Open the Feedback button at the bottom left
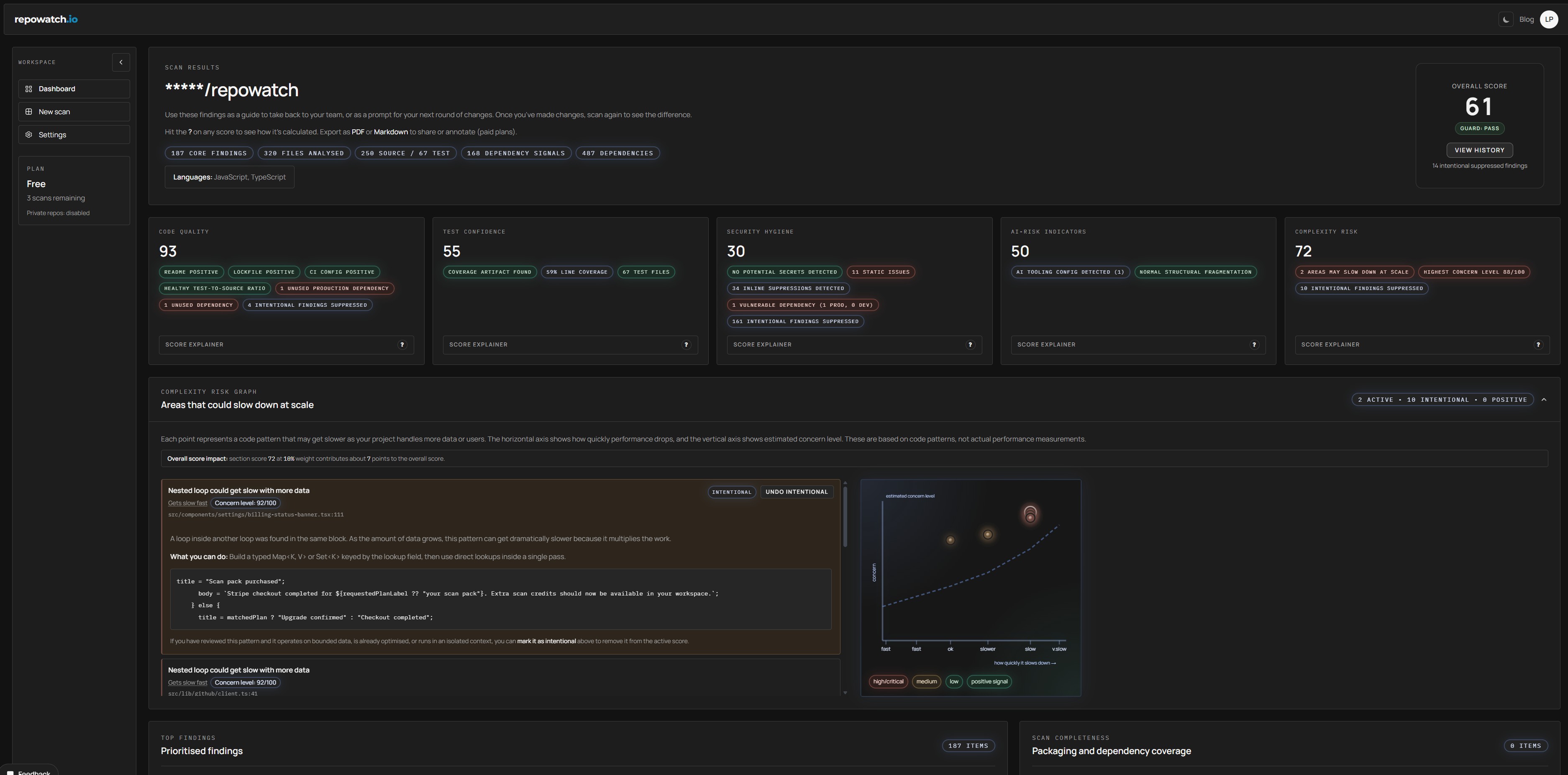 [x=29, y=770]
